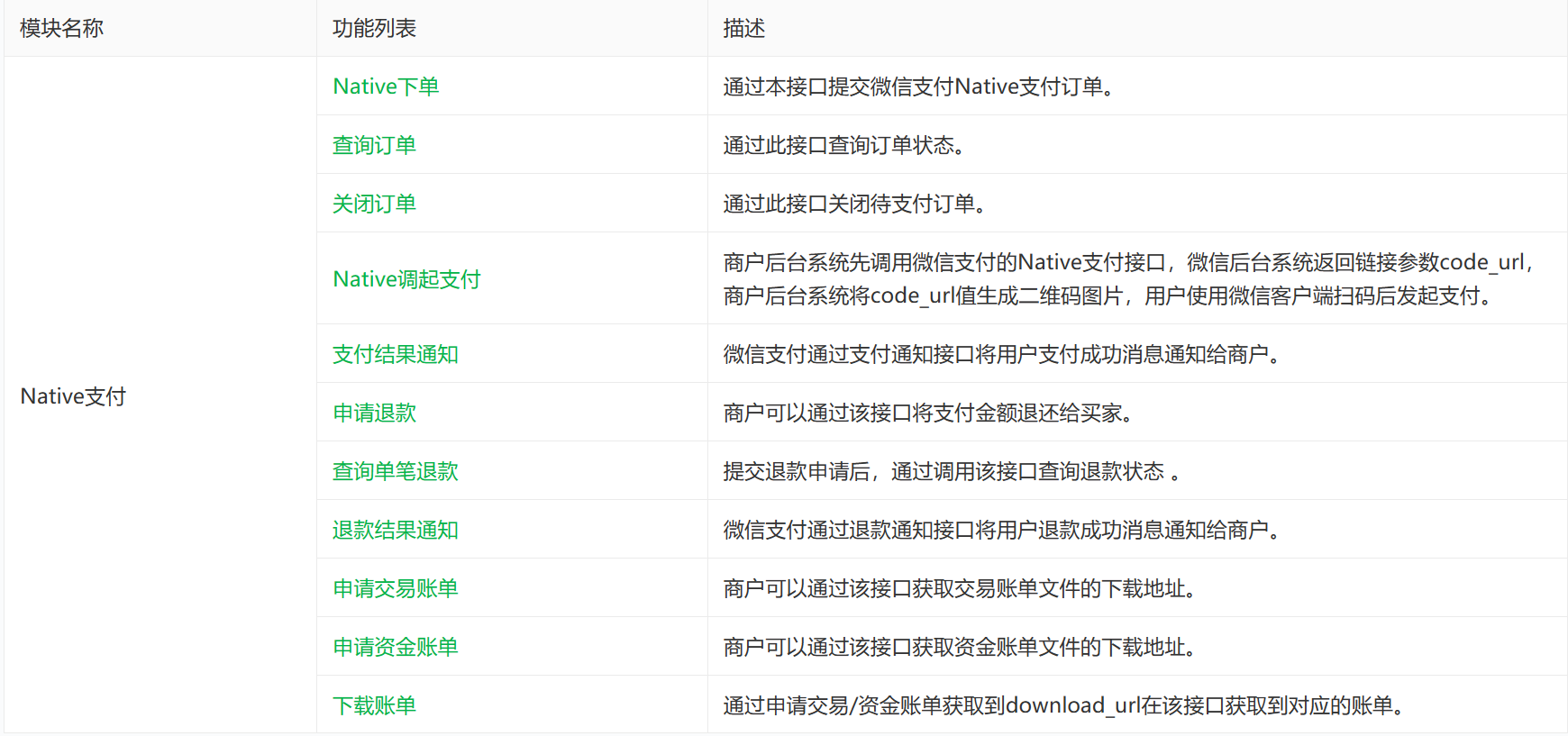
Task: Open the 申请资金账单 link
Action: 396,647
